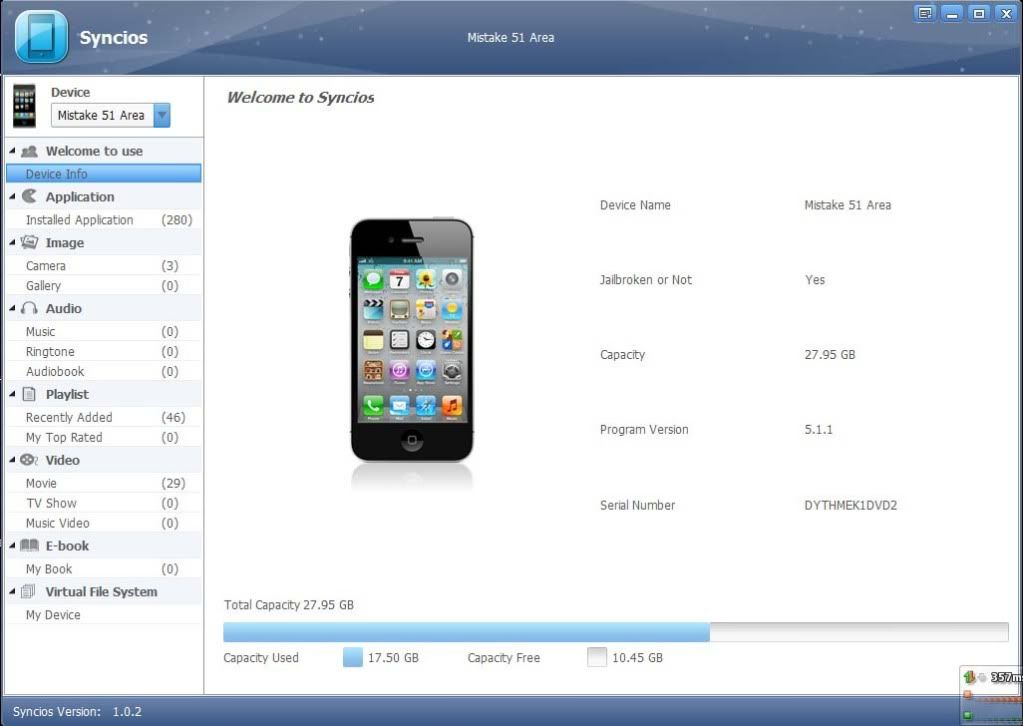Click the Audio headphones icon
Viewport: 1023px width, 726px height.
click(29, 309)
